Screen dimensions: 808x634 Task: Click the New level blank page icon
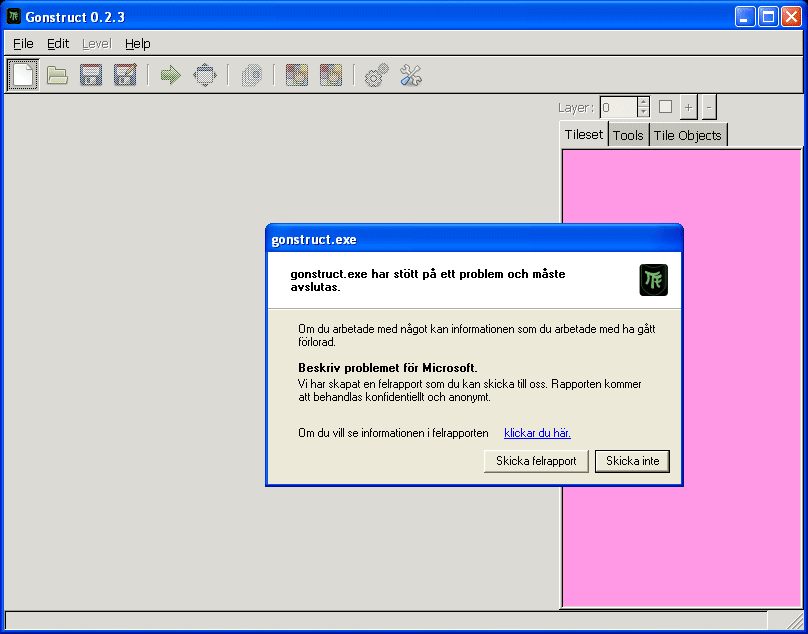point(23,75)
